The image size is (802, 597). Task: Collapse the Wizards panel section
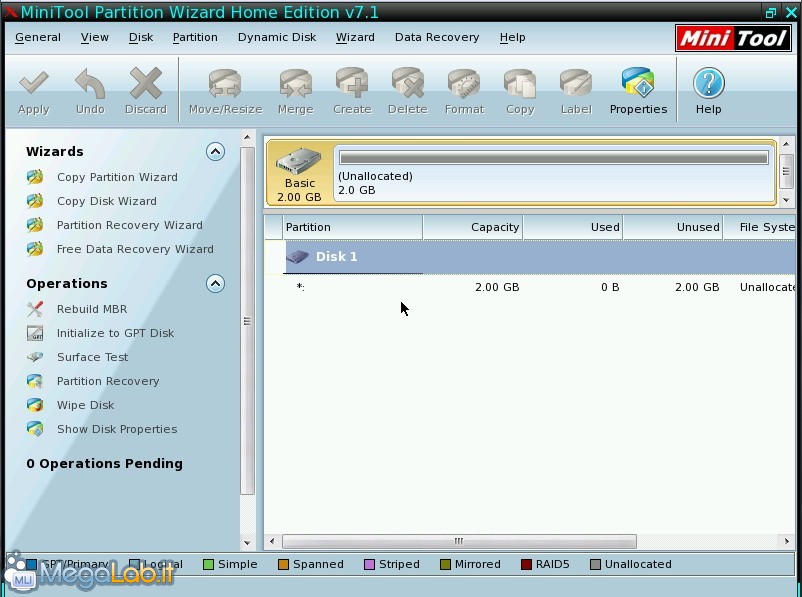pyautogui.click(x=215, y=152)
